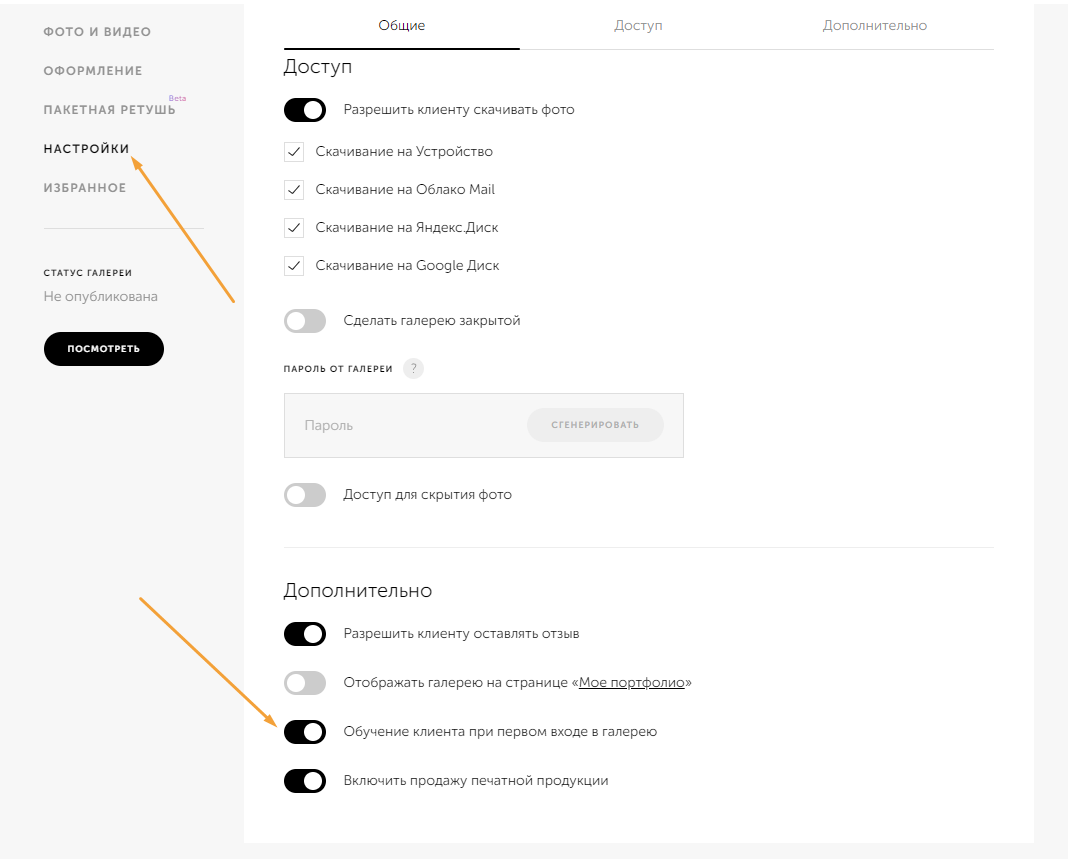Uncheck Скачивание на Облако Mail checkbox
This screenshot has width=1068, height=859.
click(x=294, y=190)
